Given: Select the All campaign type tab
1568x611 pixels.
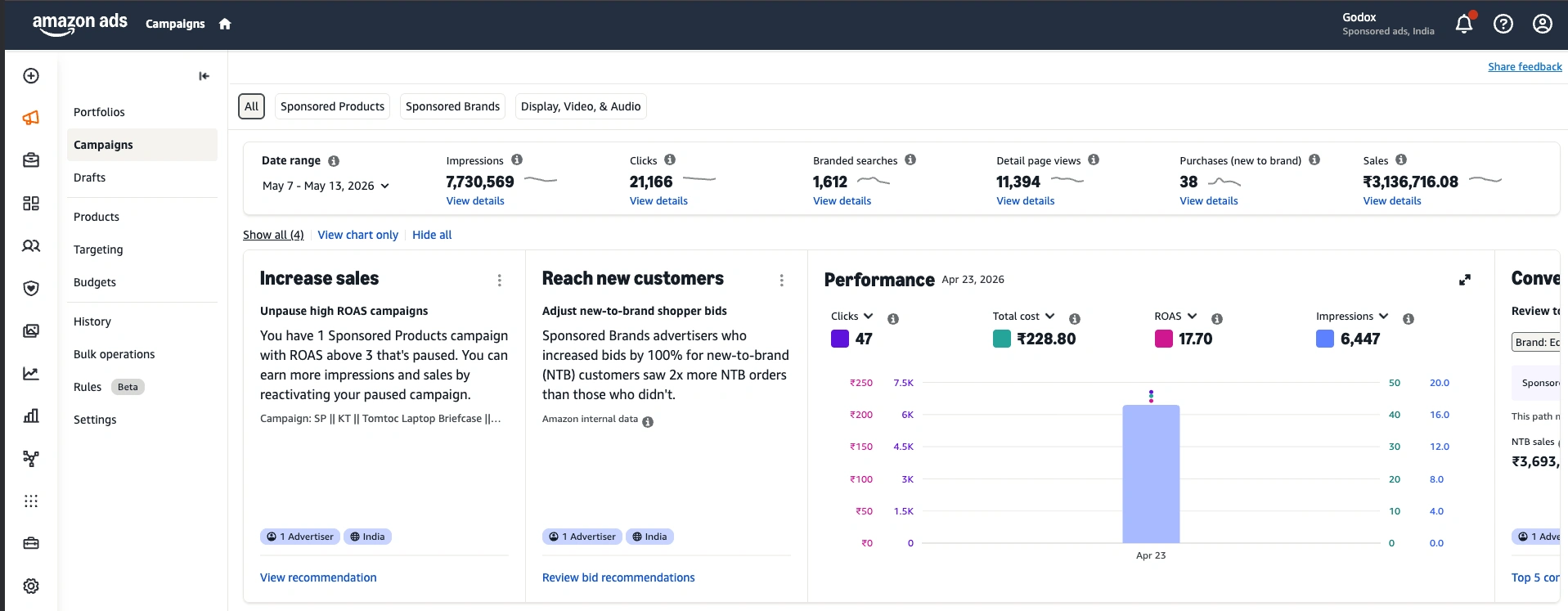Looking at the screenshot, I should [252, 106].
